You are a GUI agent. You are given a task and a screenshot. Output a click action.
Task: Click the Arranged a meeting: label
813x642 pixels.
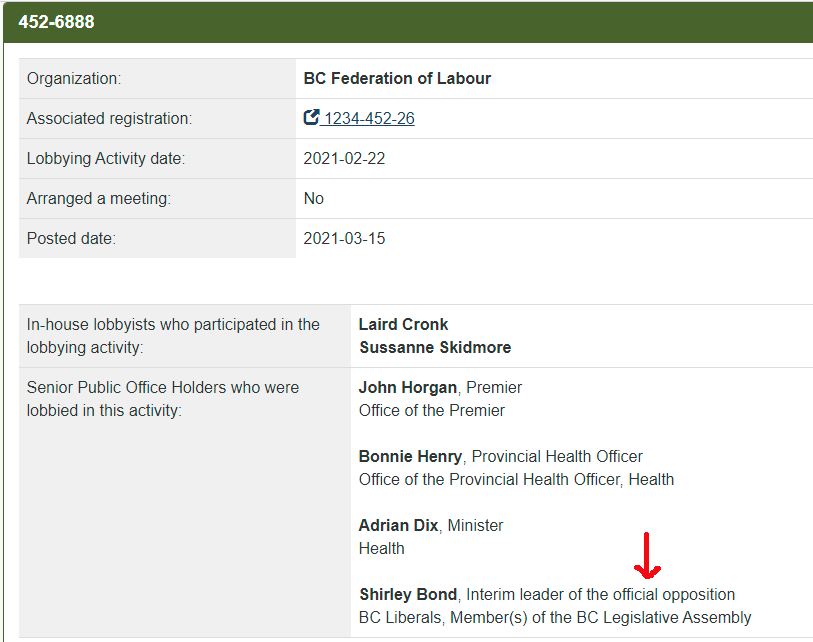point(99,198)
